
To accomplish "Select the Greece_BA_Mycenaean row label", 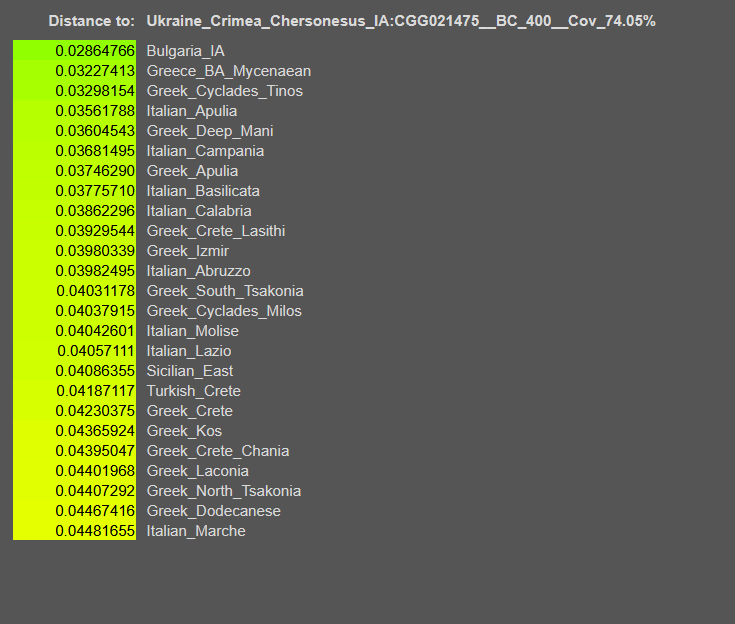I will 229,71.
